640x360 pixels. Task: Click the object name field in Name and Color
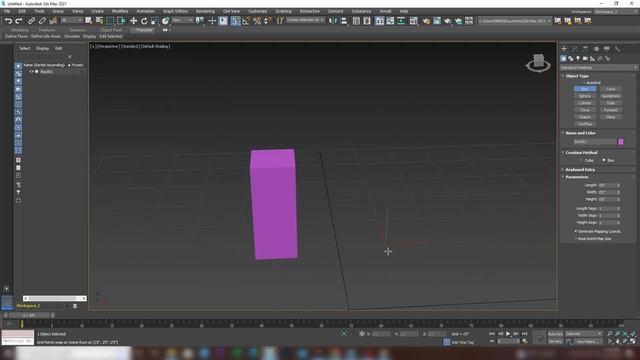click(595, 142)
